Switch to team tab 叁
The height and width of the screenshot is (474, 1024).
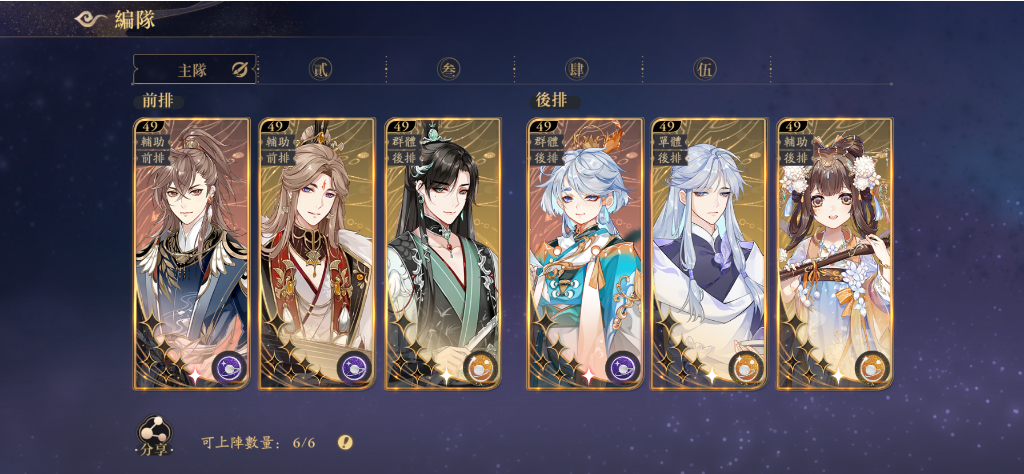pos(449,69)
